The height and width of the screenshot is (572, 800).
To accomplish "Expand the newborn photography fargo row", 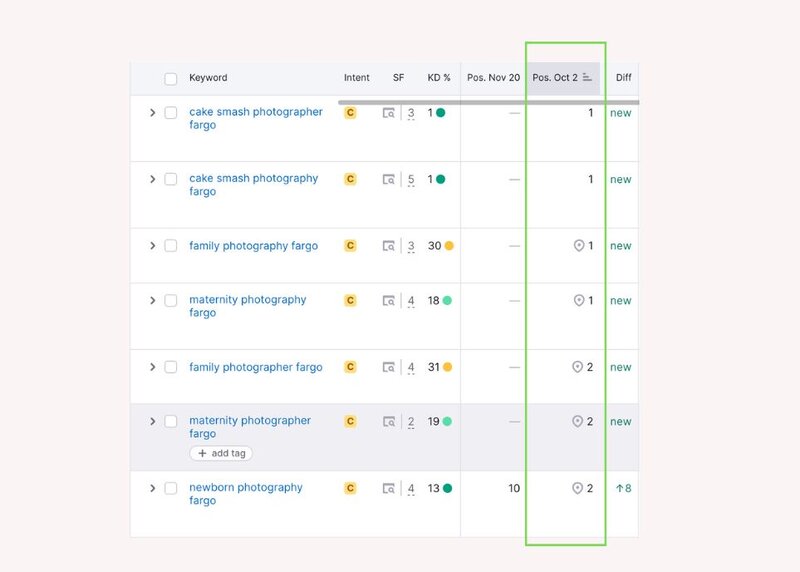I will (153, 488).
